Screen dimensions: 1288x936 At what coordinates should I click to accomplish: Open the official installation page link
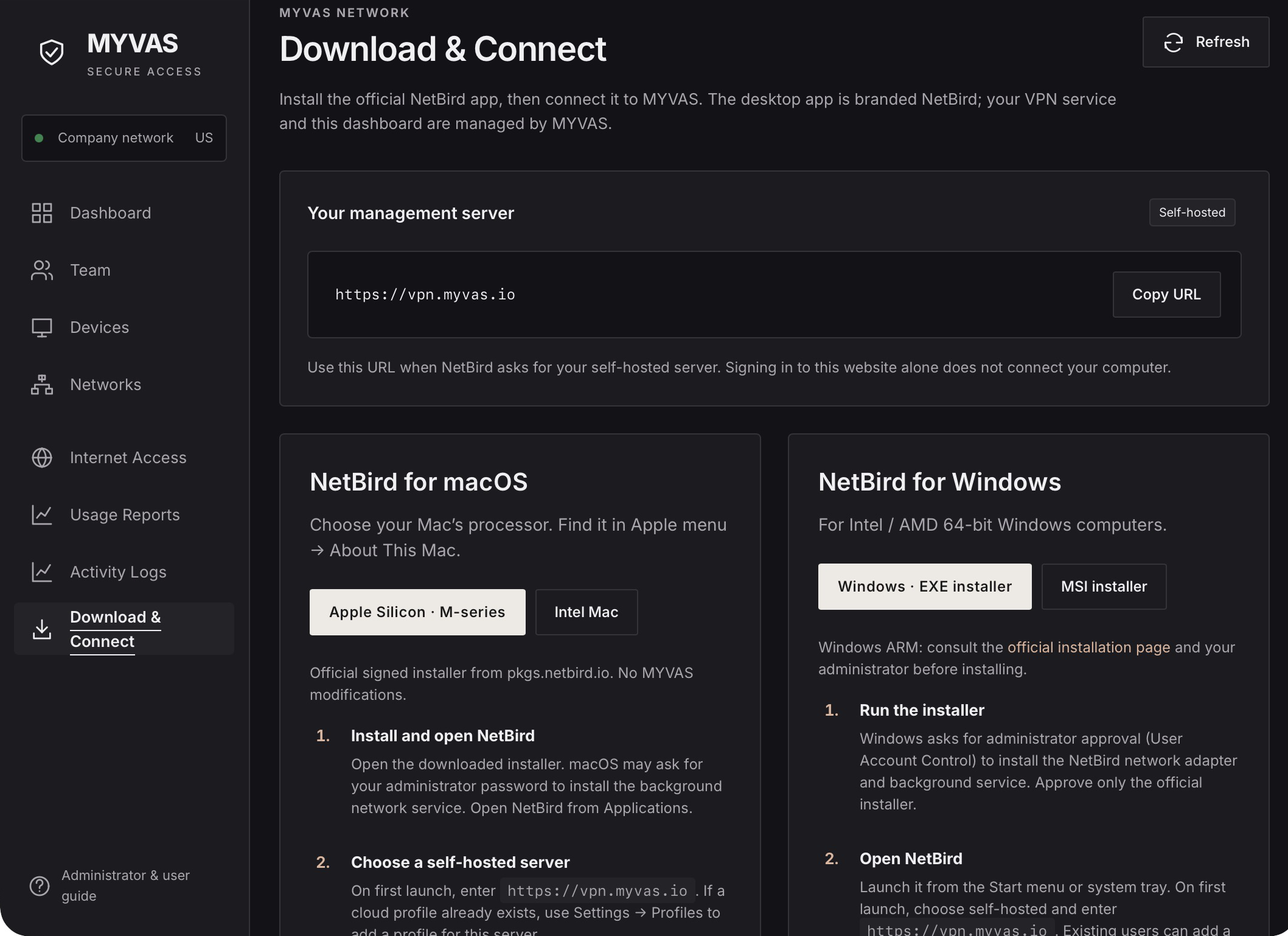[x=1088, y=647]
